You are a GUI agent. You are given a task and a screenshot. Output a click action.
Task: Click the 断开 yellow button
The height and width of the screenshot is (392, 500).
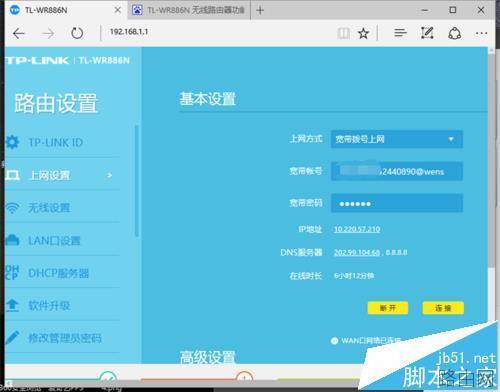tap(388, 308)
